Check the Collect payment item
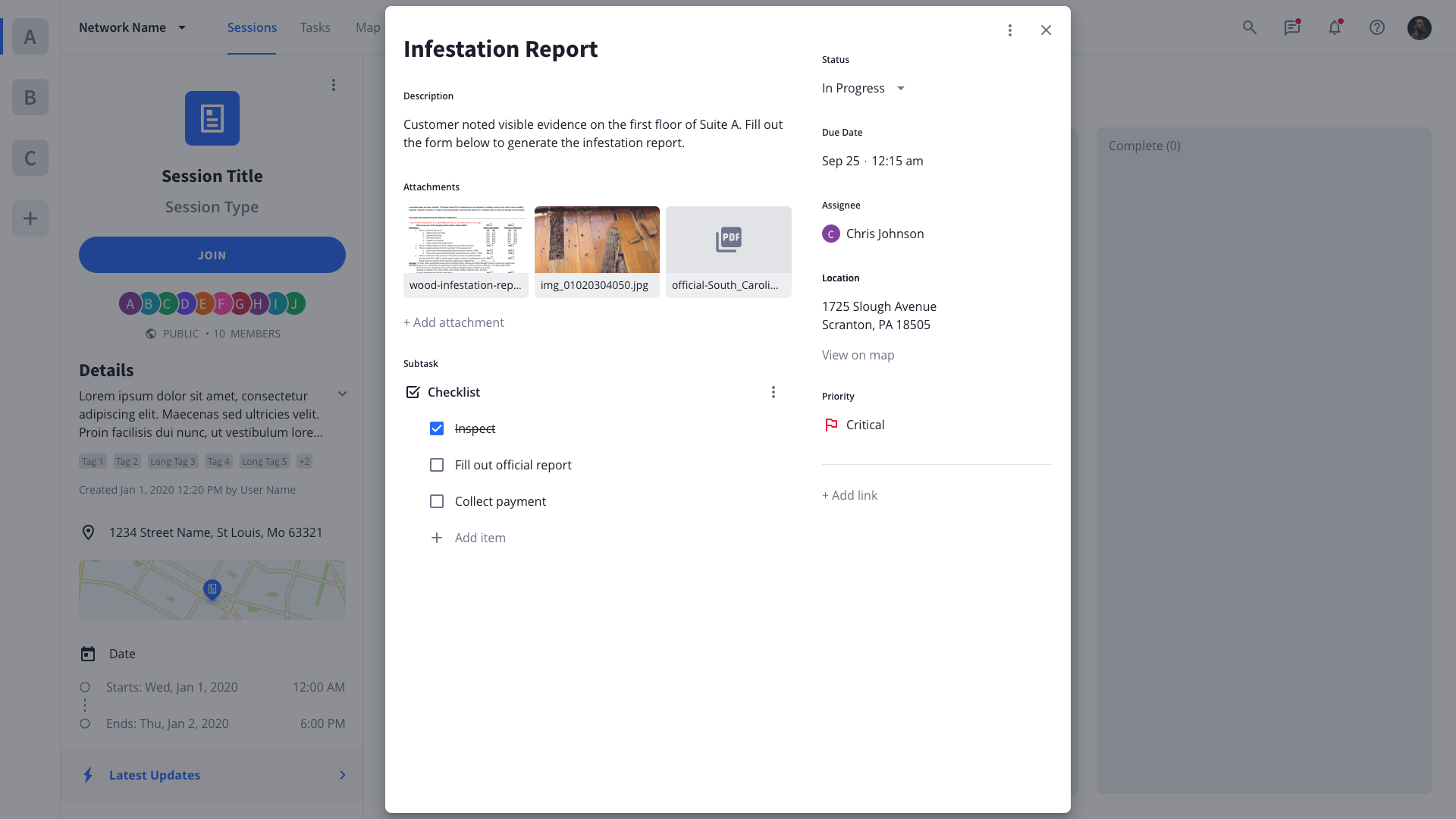 click(437, 501)
